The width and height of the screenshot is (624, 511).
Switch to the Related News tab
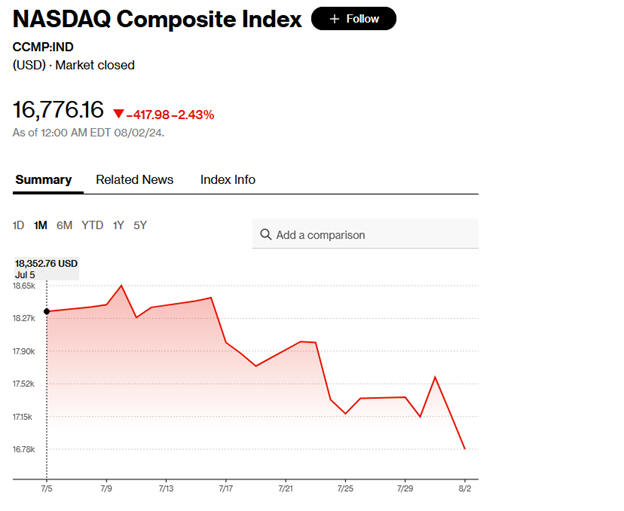point(134,180)
